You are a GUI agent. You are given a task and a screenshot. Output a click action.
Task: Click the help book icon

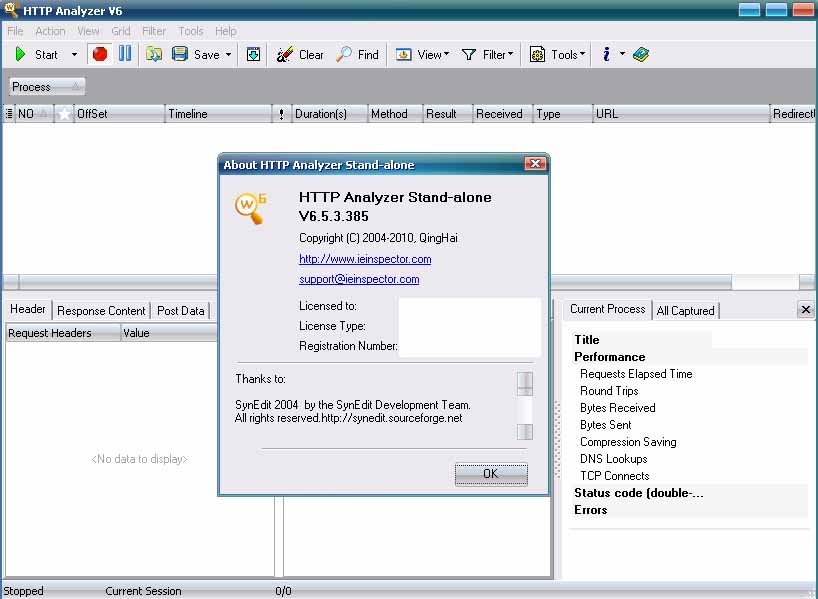641,54
